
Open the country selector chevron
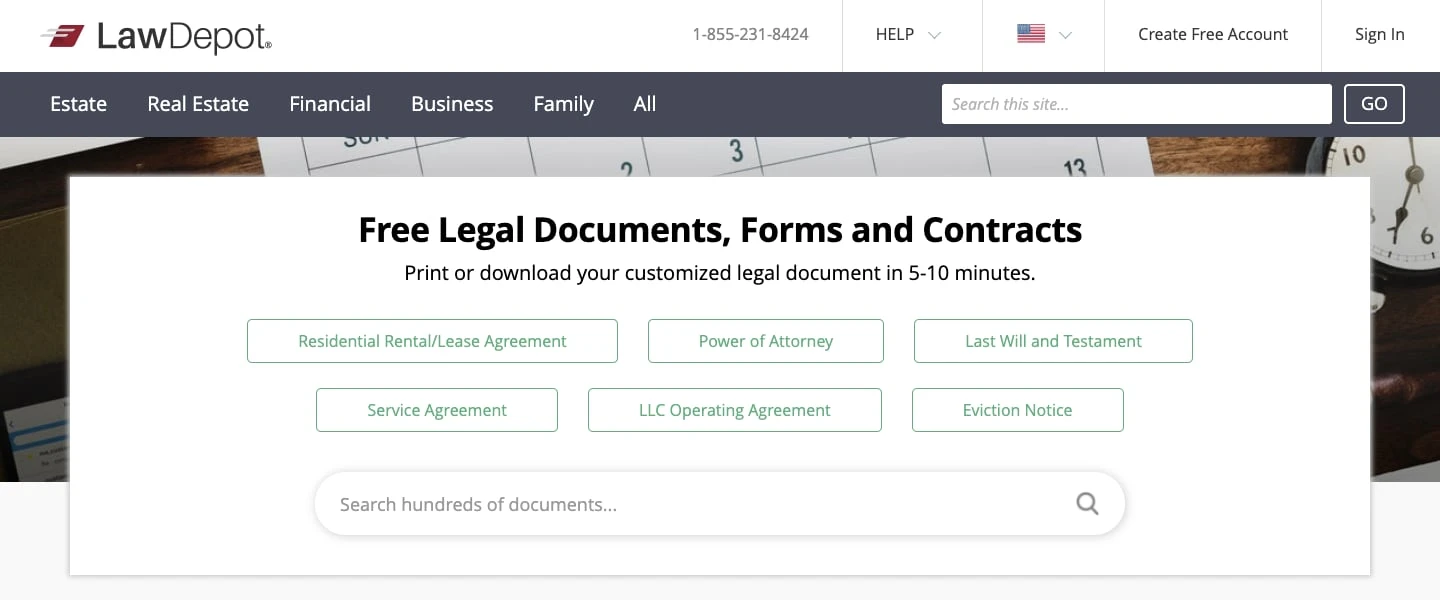tap(1065, 35)
